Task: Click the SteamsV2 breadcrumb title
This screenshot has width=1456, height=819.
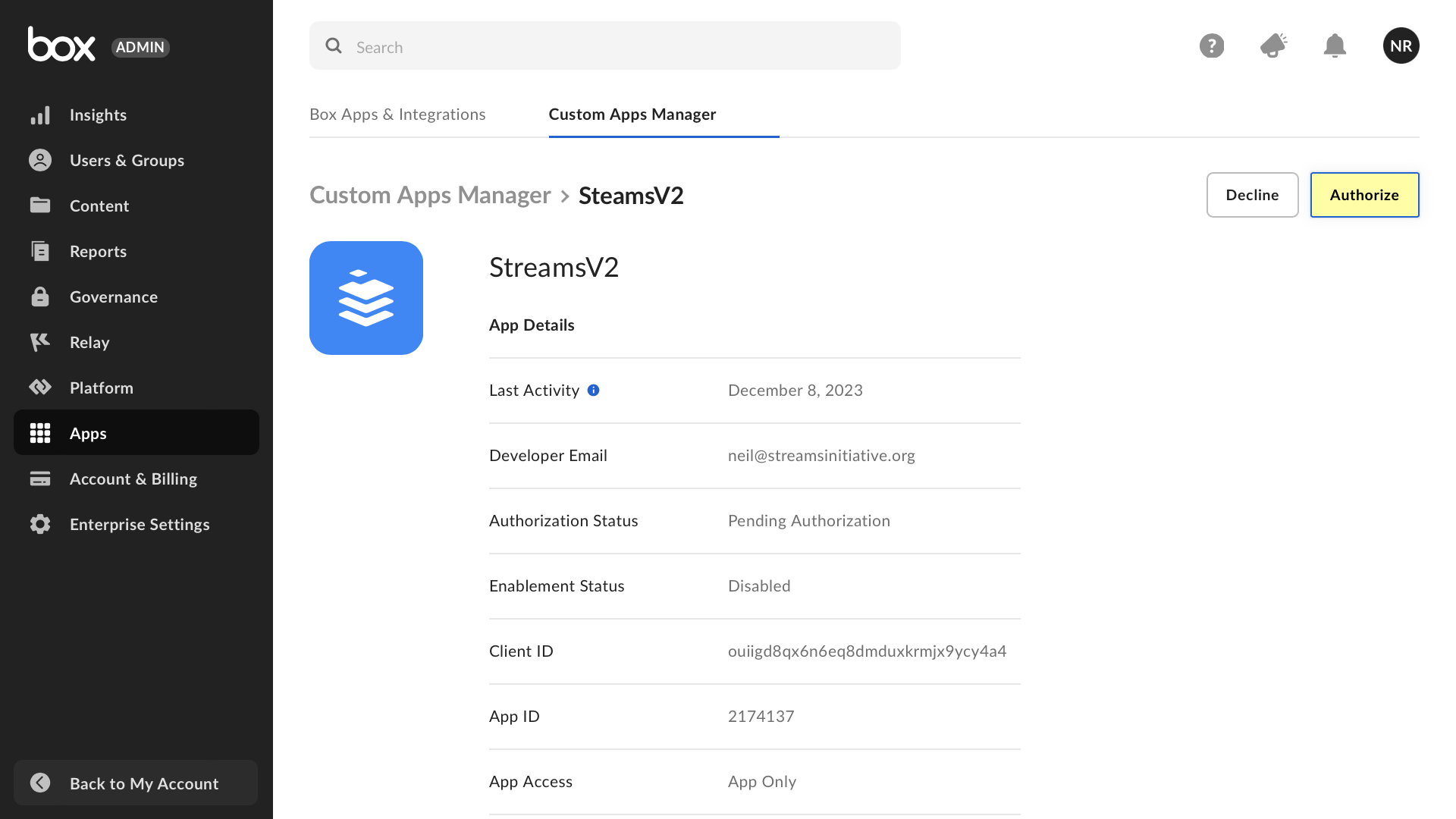Action: point(631,195)
